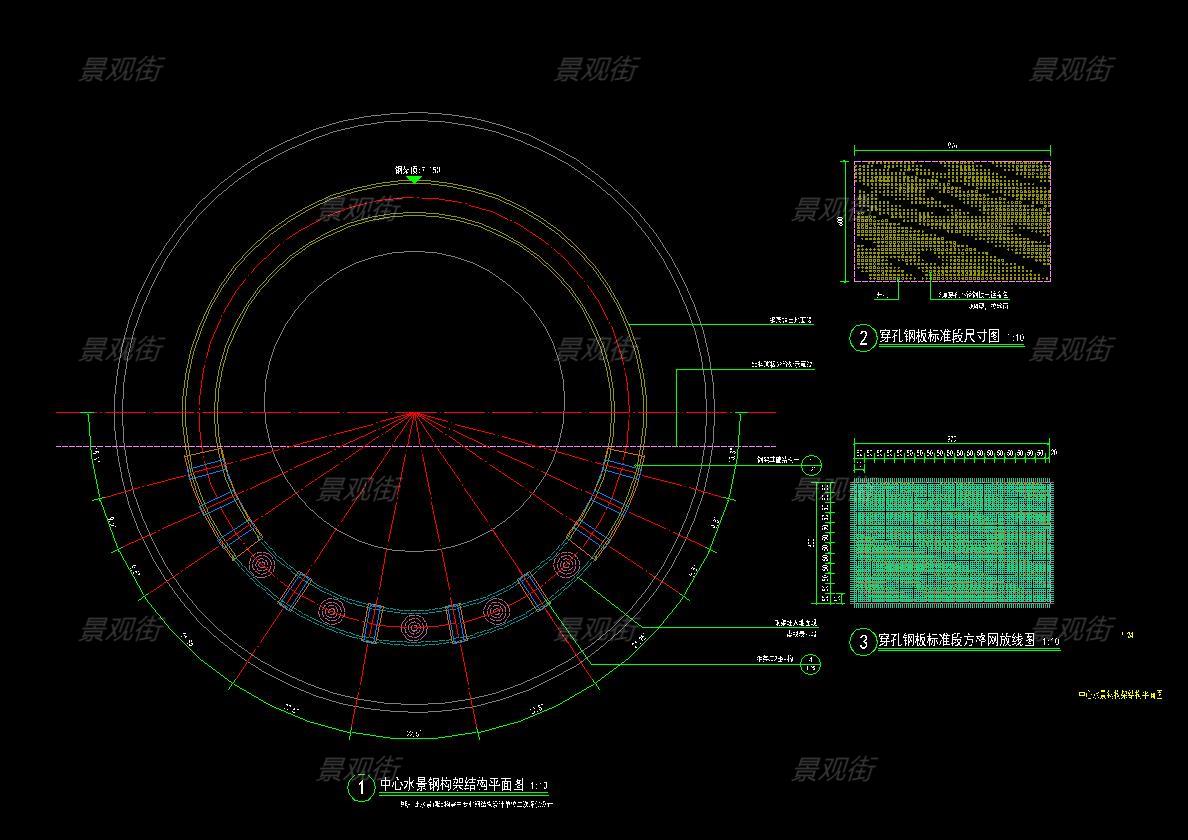
Task: Click the green grid layout pattern drawing
Action: pyautogui.click(x=951, y=543)
